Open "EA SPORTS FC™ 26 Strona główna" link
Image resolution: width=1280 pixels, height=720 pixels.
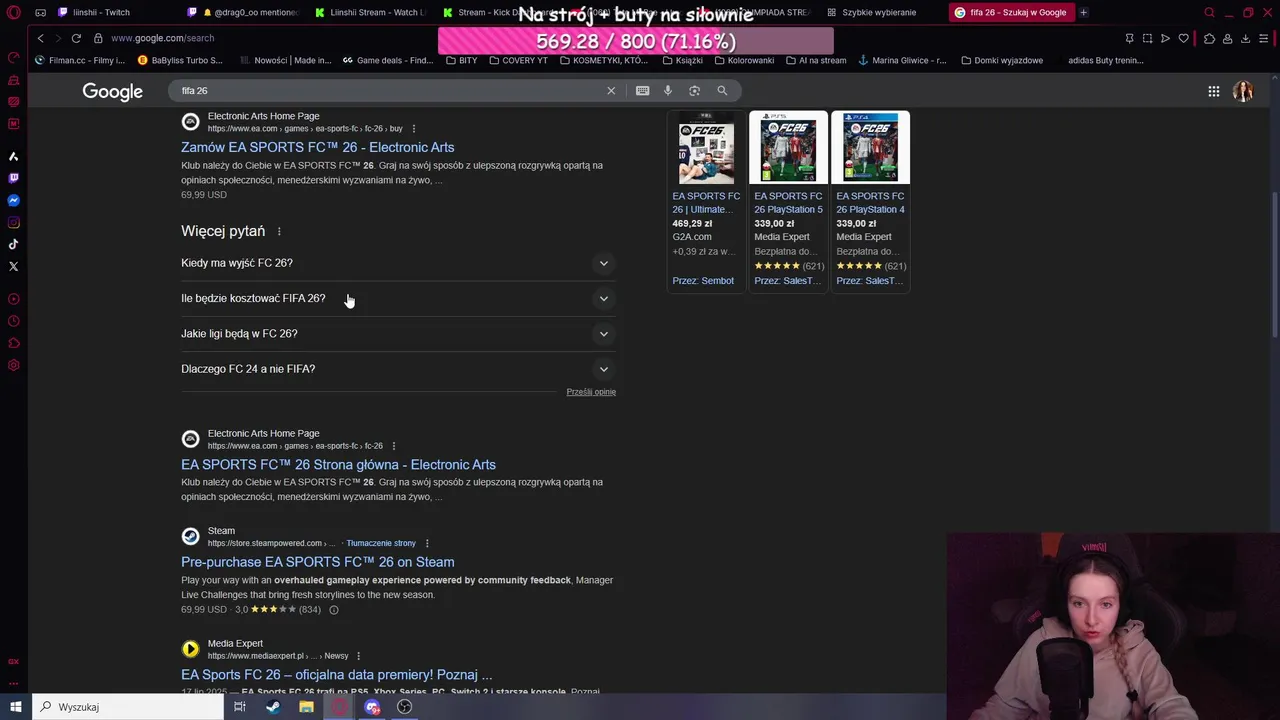[338, 465]
